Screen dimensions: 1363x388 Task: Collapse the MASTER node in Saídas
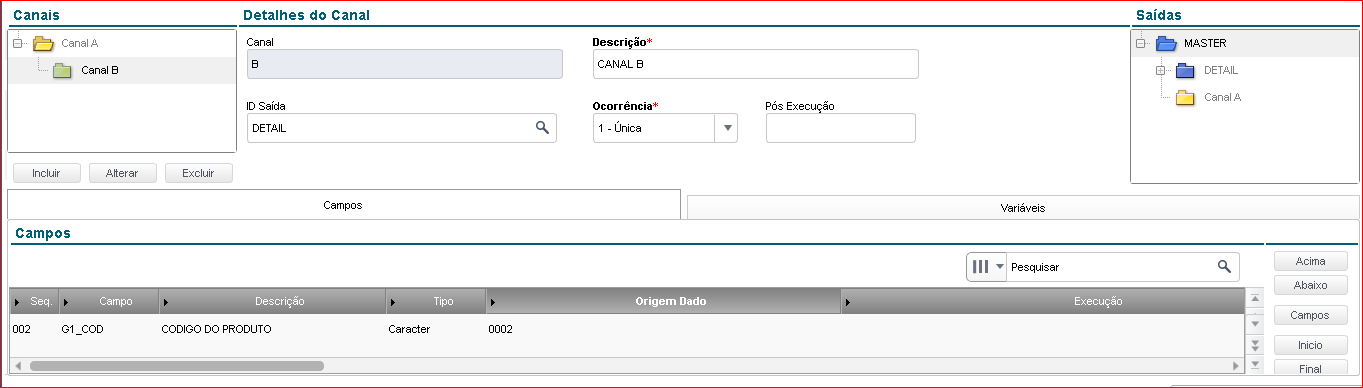point(1141,44)
